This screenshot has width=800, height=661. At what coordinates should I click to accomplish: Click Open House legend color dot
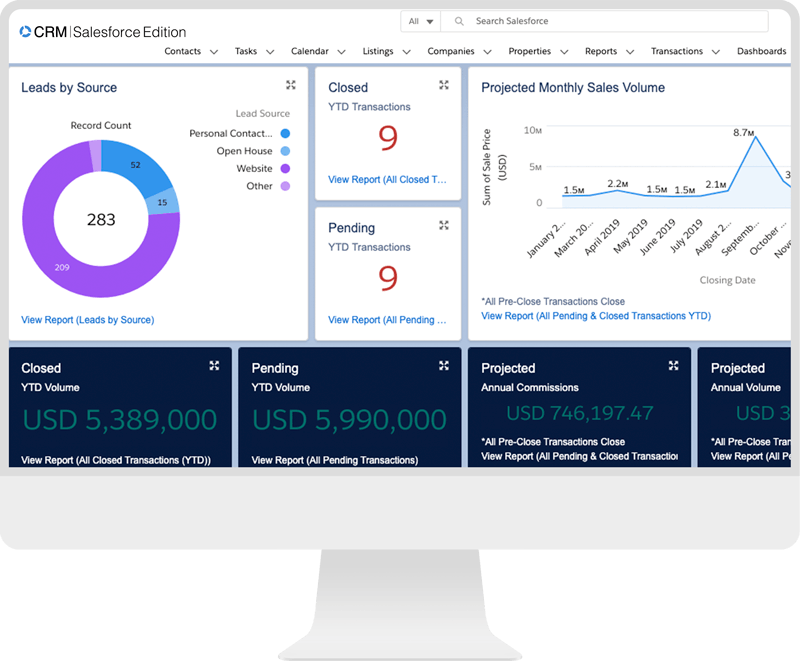tap(285, 151)
